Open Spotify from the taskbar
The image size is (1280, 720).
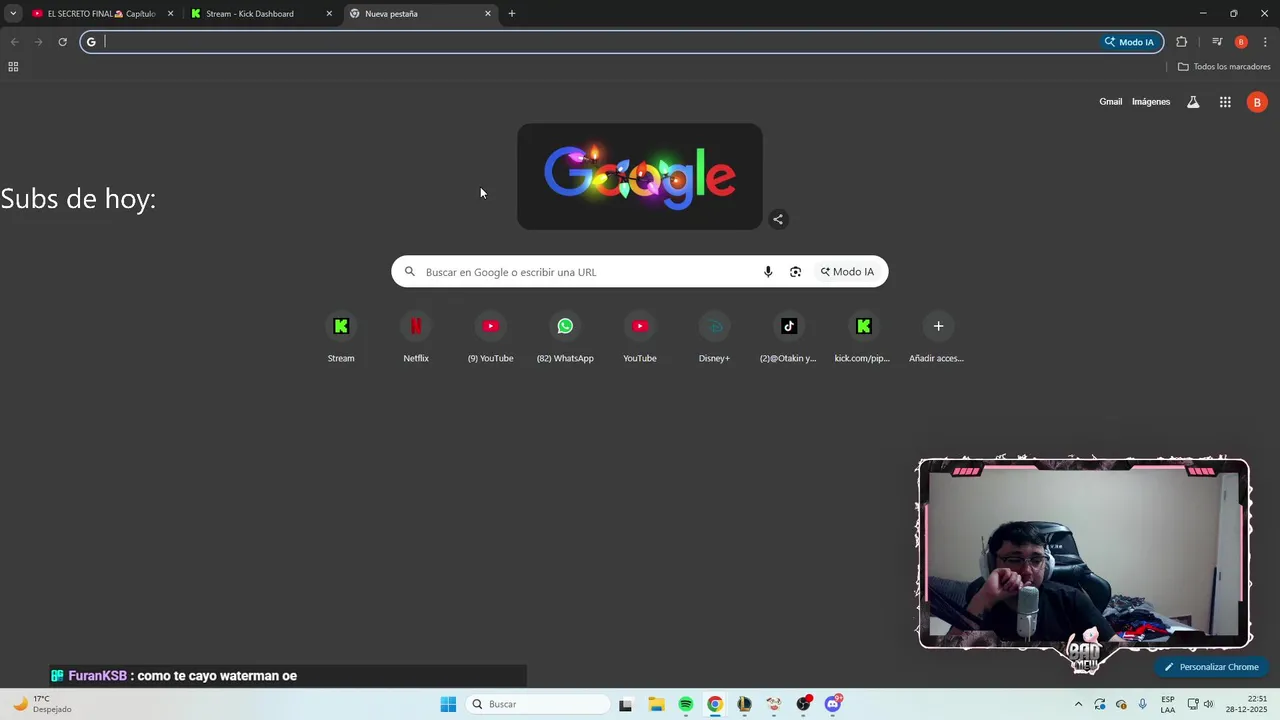click(x=686, y=704)
